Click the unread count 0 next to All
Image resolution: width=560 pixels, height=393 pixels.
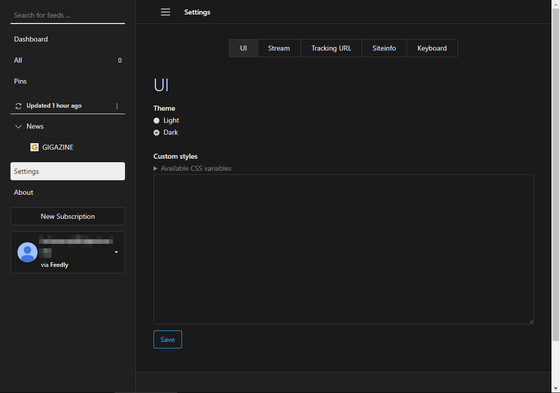(x=120, y=60)
